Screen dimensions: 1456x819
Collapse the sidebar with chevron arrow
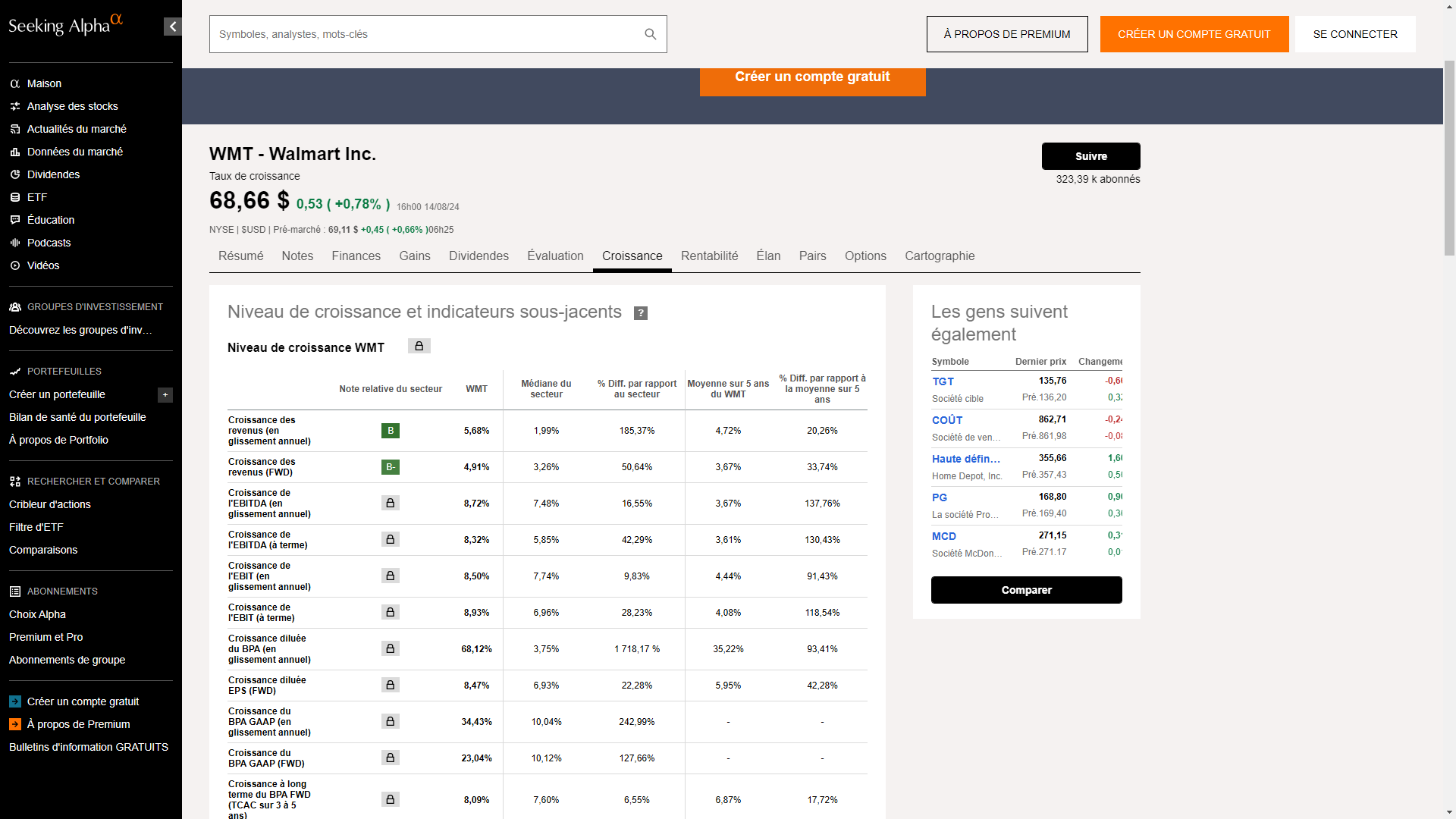tap(172, 27)
